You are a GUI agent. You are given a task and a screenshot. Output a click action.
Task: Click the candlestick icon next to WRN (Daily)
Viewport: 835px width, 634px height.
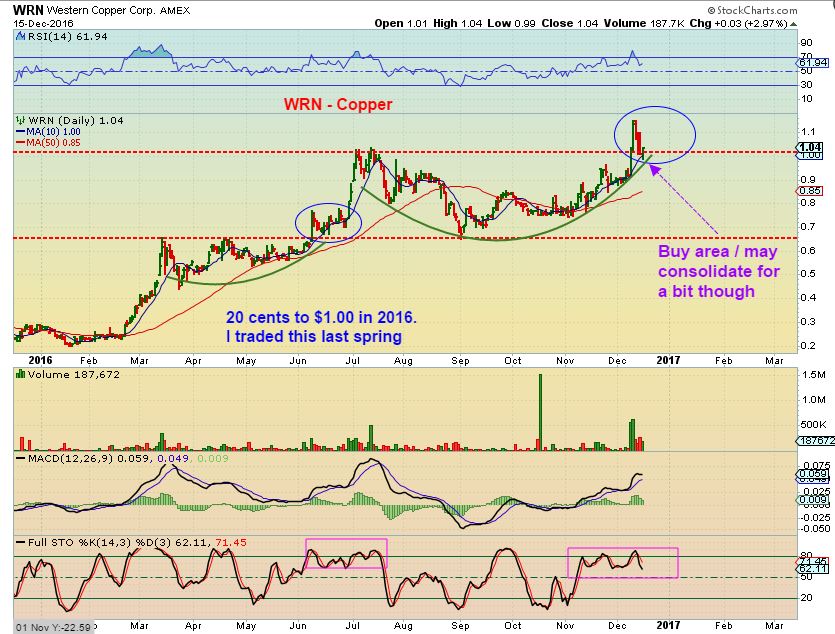pyautogui.click(x=21, y=120)
